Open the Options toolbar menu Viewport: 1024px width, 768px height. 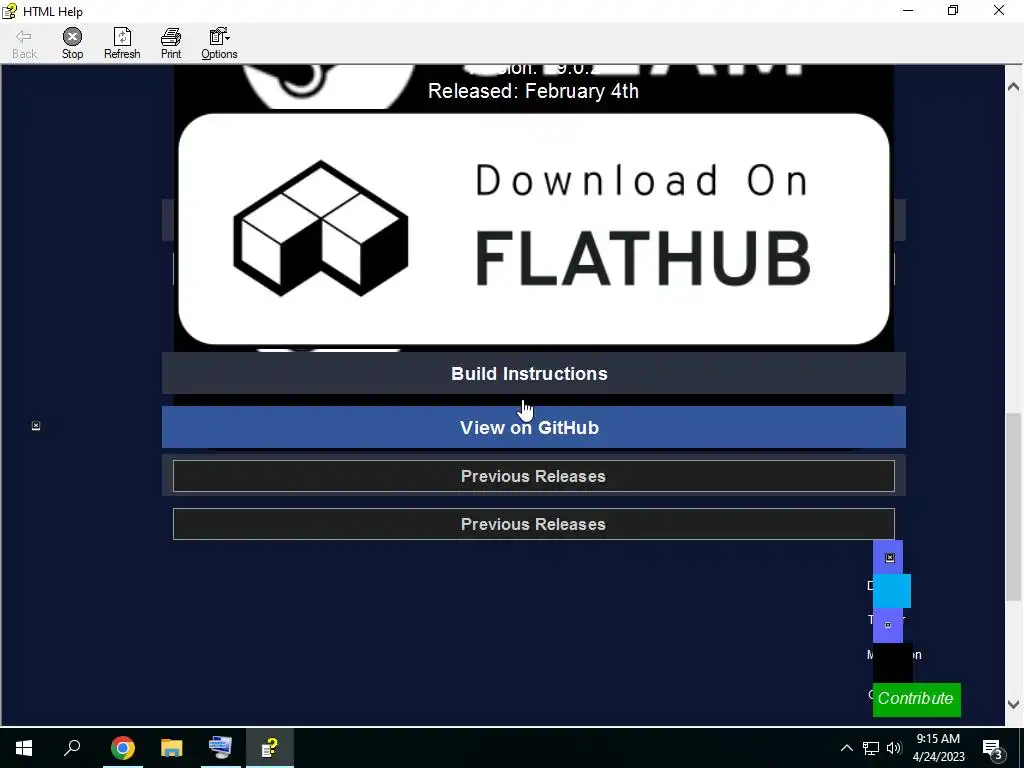pos(219,43)
